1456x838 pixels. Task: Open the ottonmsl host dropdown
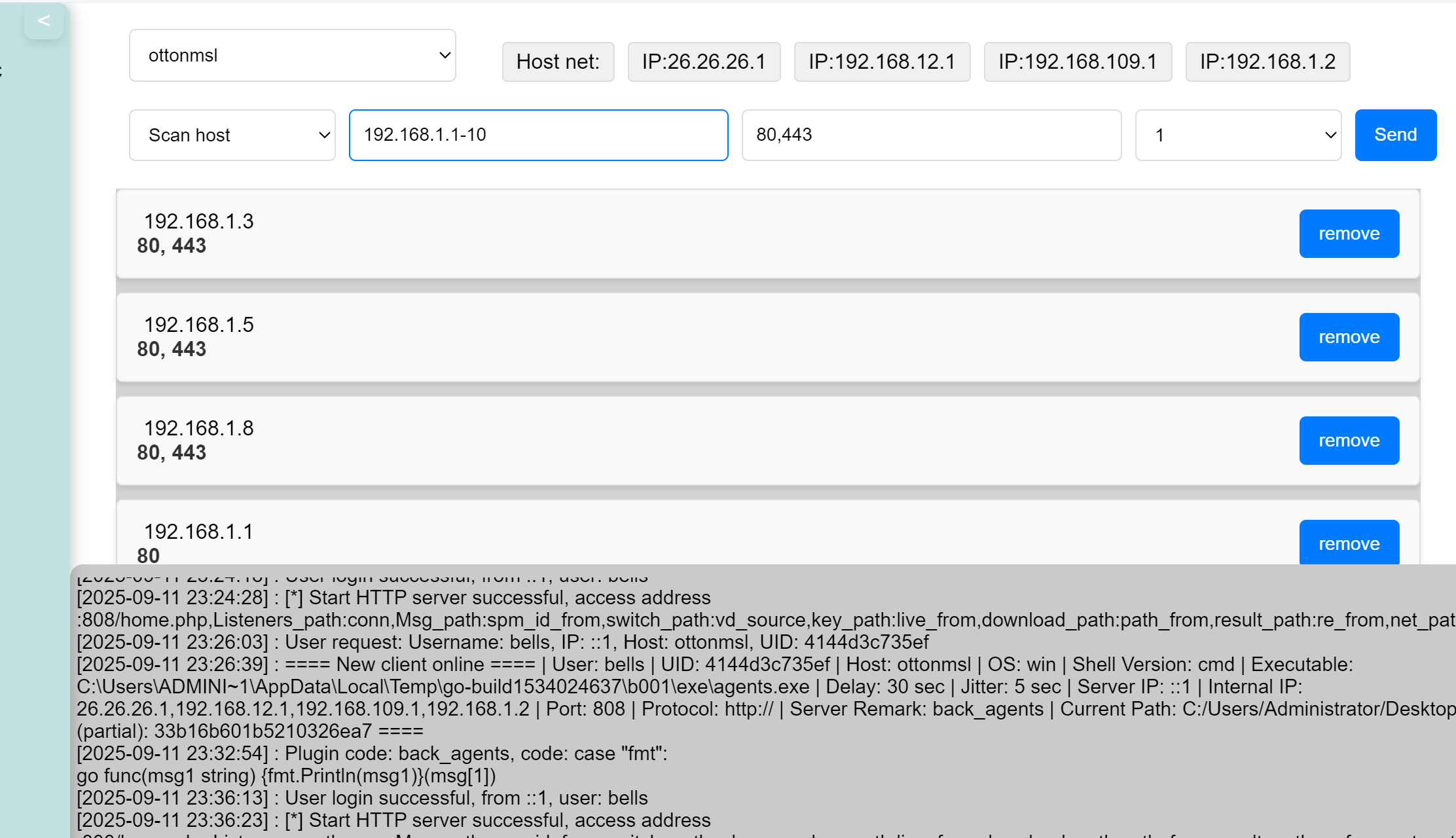coord(292,56)
